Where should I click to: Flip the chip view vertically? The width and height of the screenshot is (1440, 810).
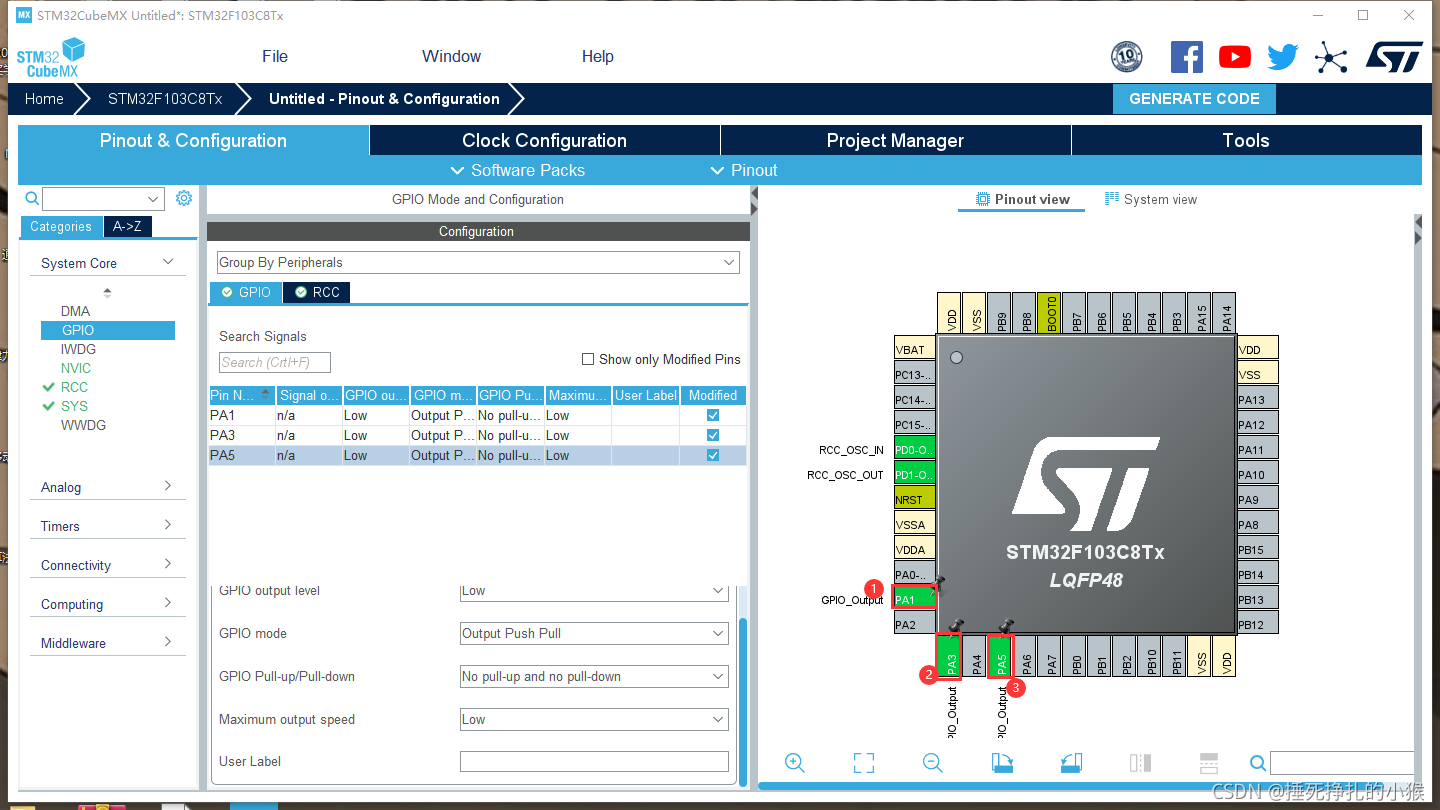point(1208,763)
